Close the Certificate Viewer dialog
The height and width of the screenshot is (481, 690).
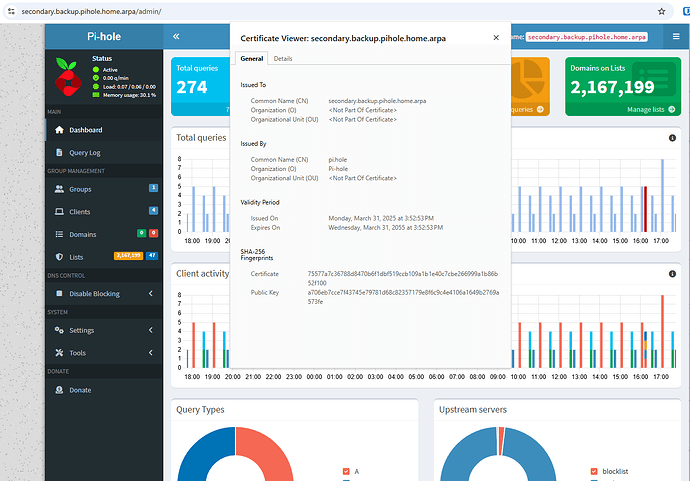(x=496, y=38)
